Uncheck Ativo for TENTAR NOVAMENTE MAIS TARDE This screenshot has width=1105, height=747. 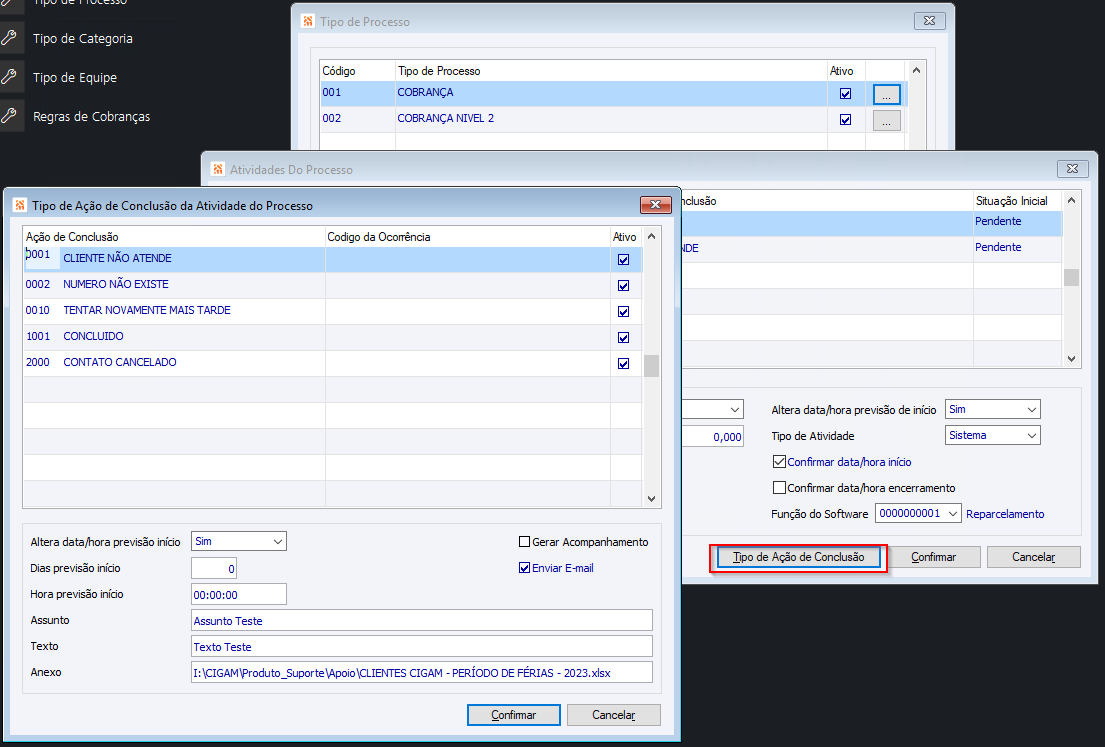[x=623, y=311]
